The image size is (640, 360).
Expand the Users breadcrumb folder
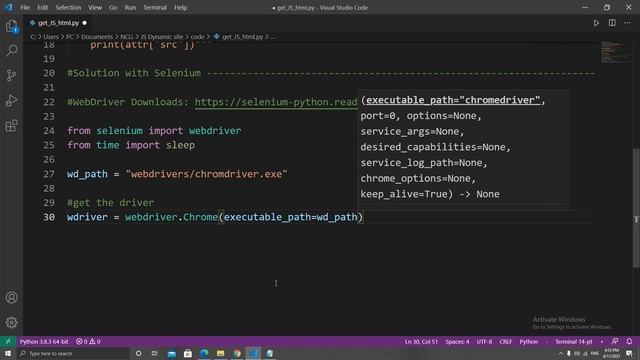[51, 37]
